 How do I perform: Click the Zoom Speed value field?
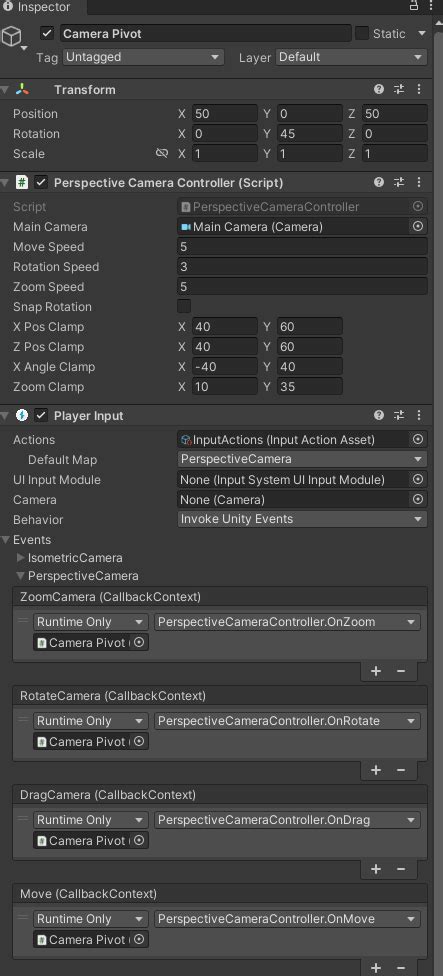[302, 287]
